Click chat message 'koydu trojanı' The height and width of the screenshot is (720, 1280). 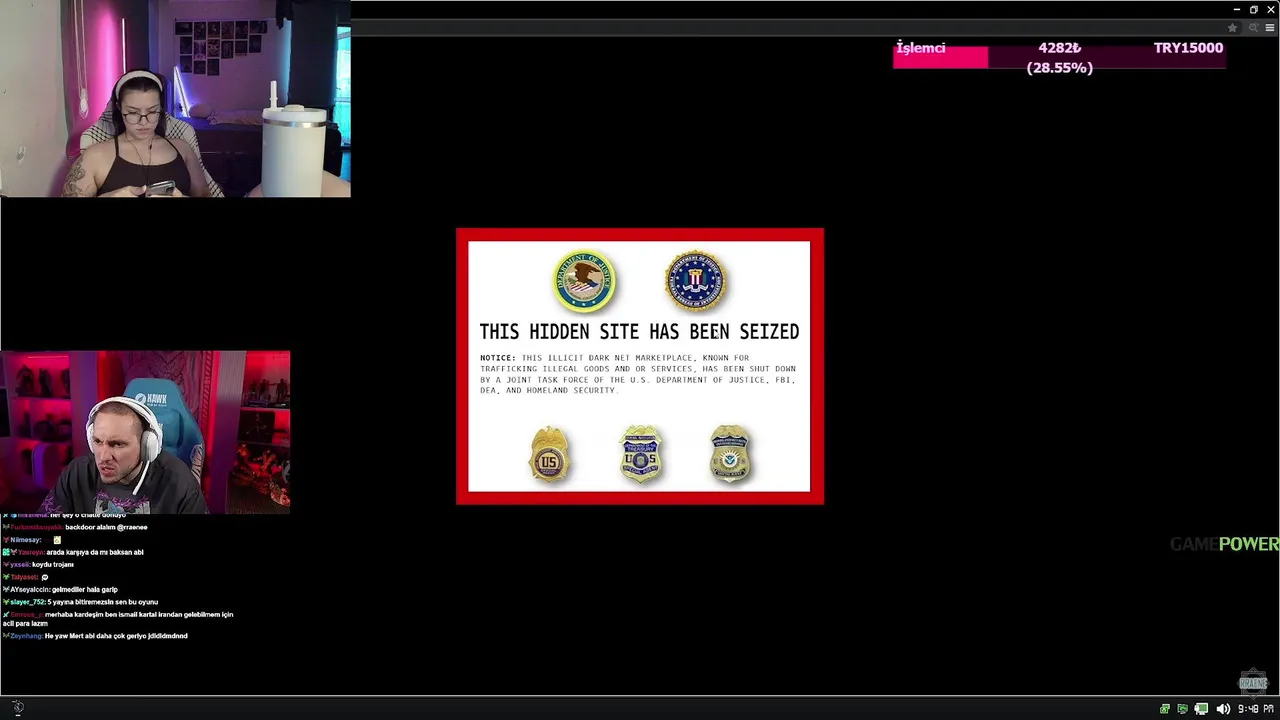point(53,565)
